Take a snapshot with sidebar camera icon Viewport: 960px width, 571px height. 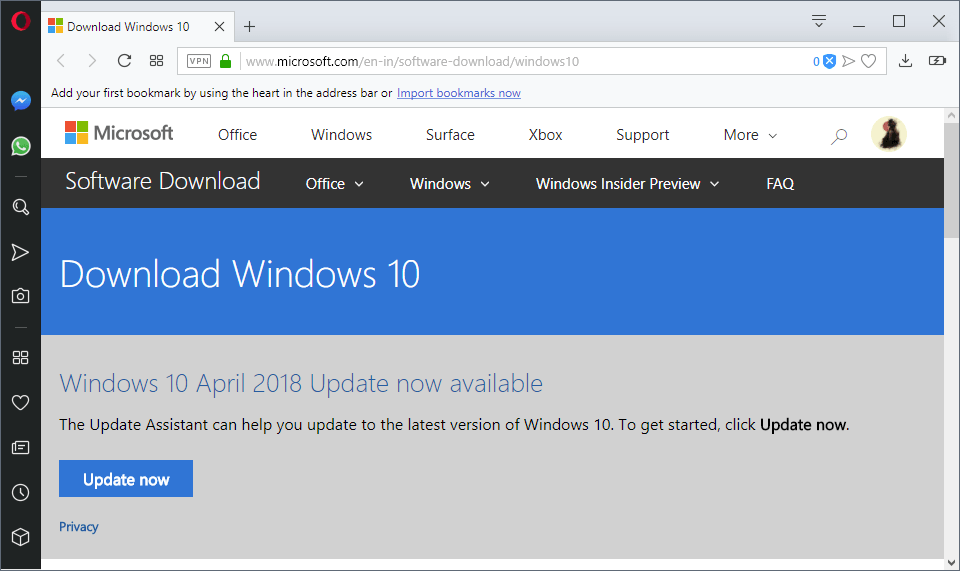tap(21, 296)
